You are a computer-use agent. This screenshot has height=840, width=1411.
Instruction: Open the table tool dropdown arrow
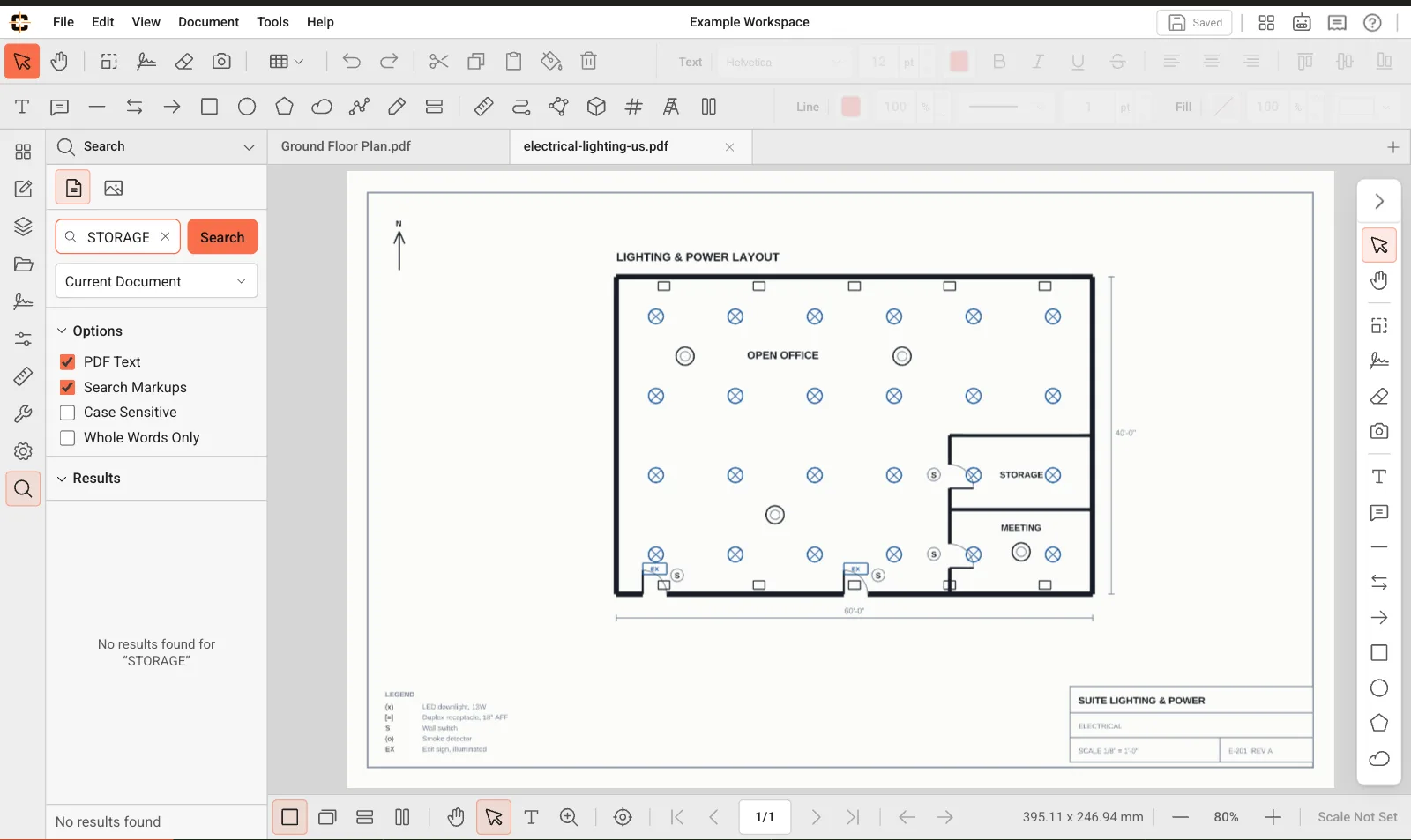[299, 62]
